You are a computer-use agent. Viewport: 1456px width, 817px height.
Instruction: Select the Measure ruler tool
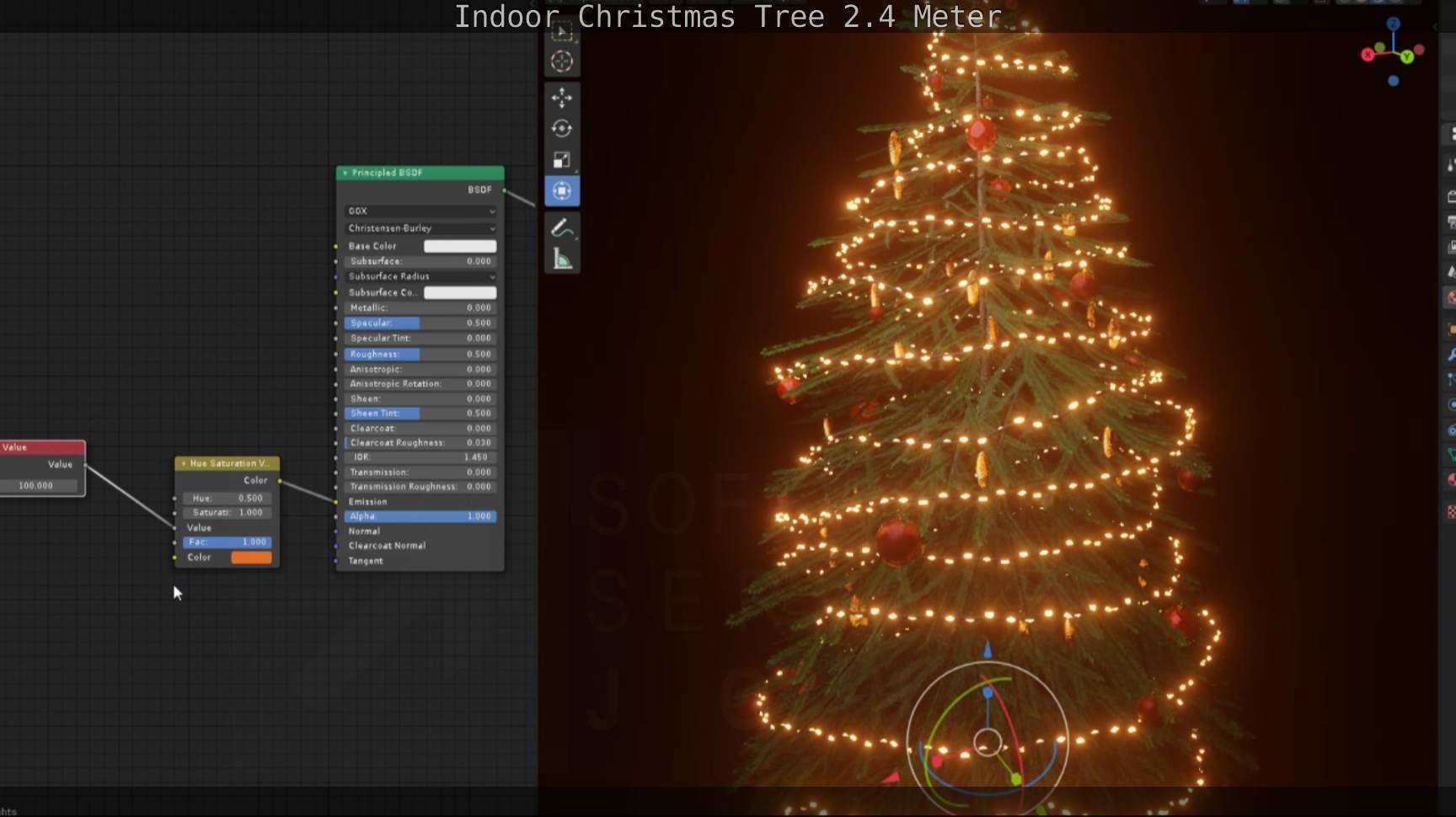pos(562,259)
